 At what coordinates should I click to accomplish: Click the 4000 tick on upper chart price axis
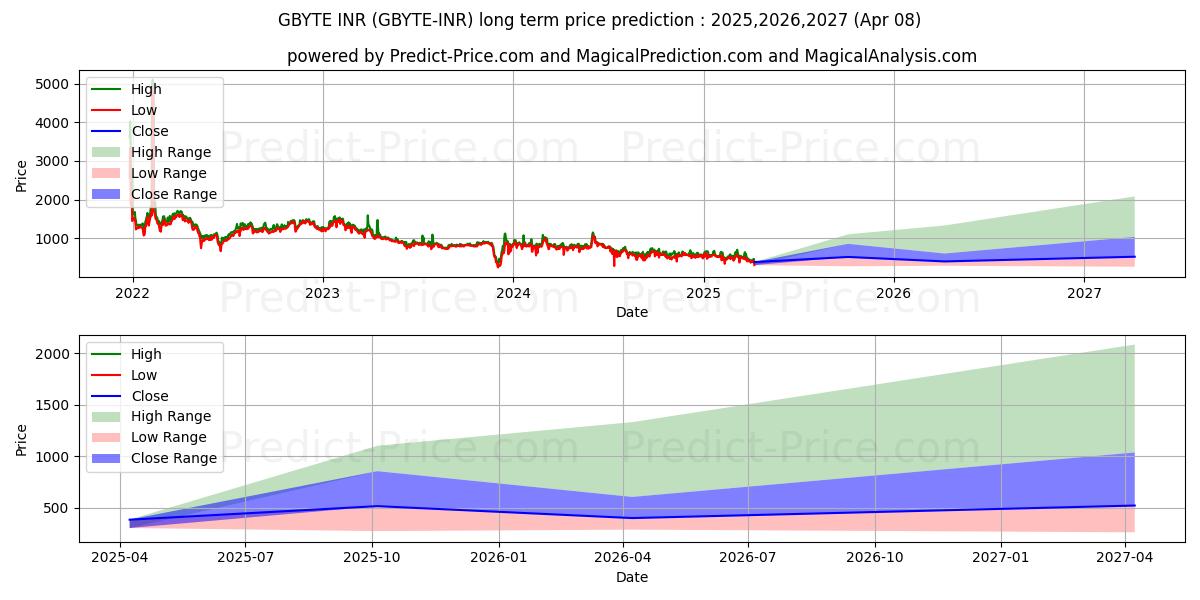pyautogui.click(x=54, y=123)
